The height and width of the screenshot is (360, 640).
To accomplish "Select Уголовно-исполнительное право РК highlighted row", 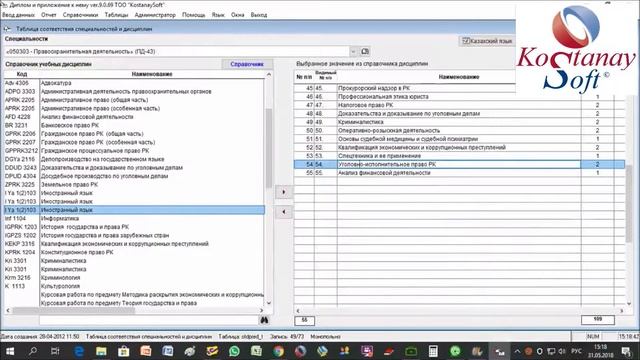I will click(x=459, y=164).
